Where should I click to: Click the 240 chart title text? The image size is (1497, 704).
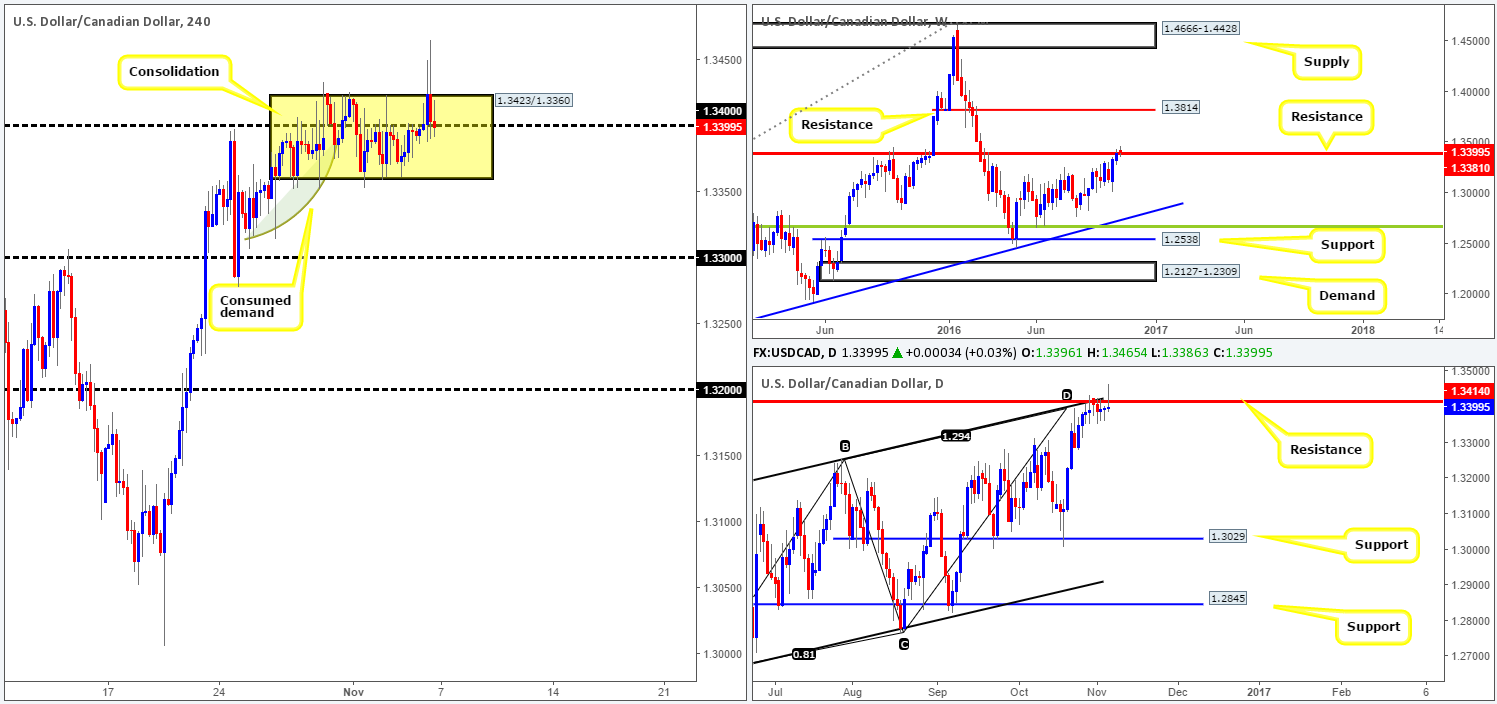[112, 20]
